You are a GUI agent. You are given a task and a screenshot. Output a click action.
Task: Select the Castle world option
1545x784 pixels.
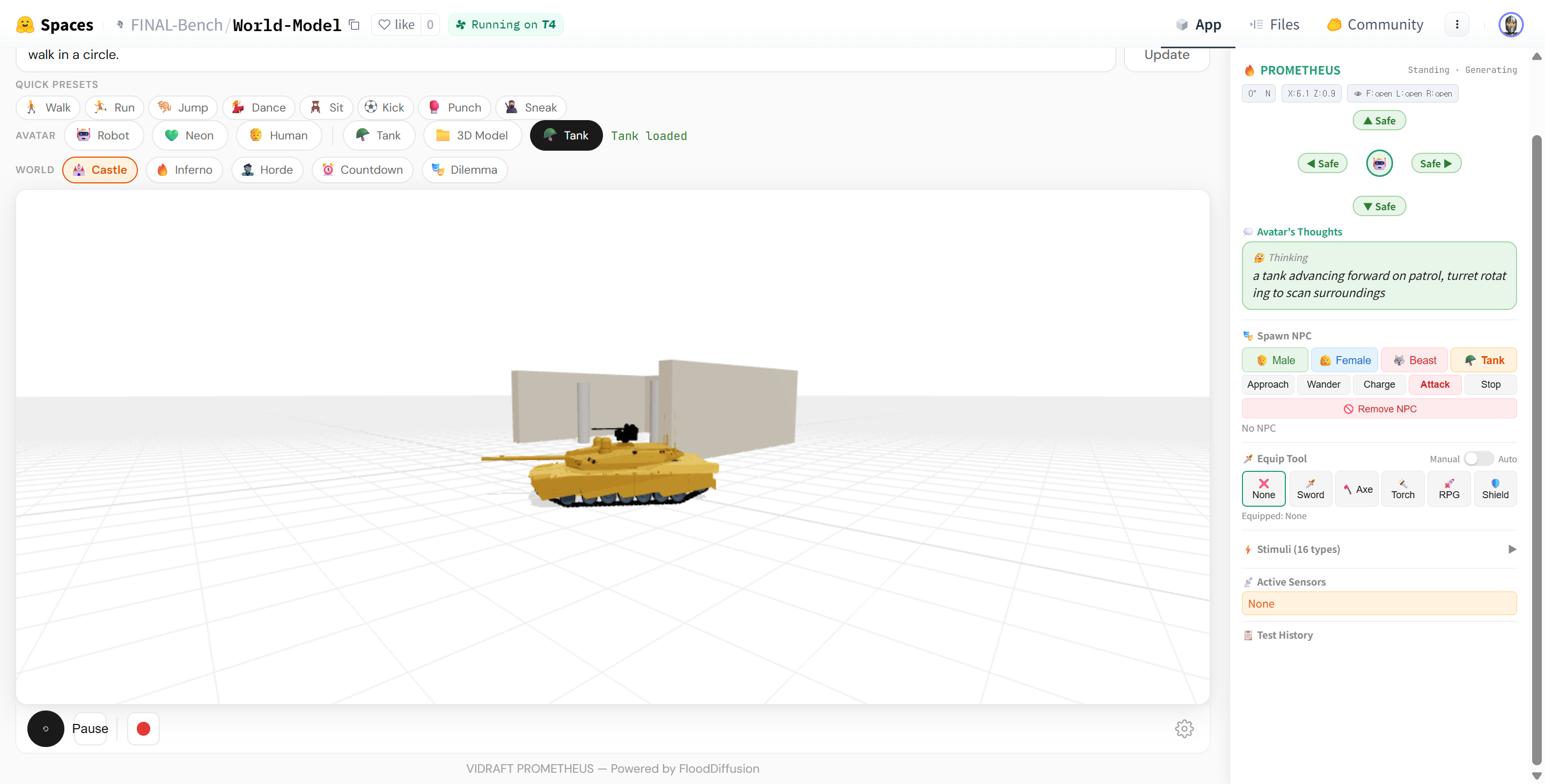[100, 169]
